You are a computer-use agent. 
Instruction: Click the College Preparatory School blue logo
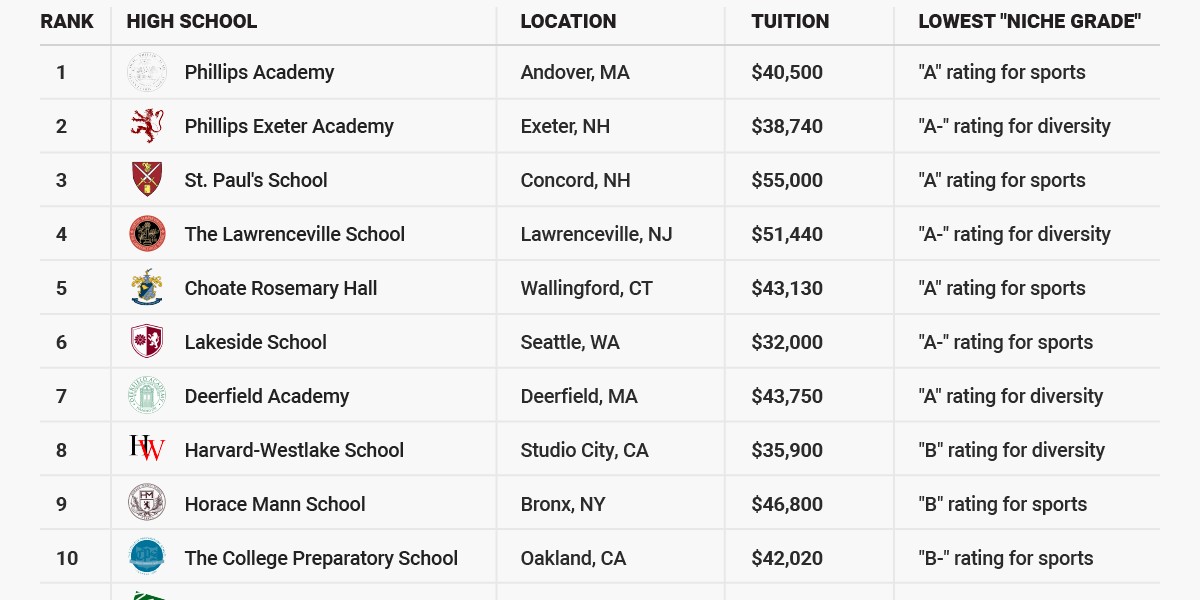(x=147, y=557)
